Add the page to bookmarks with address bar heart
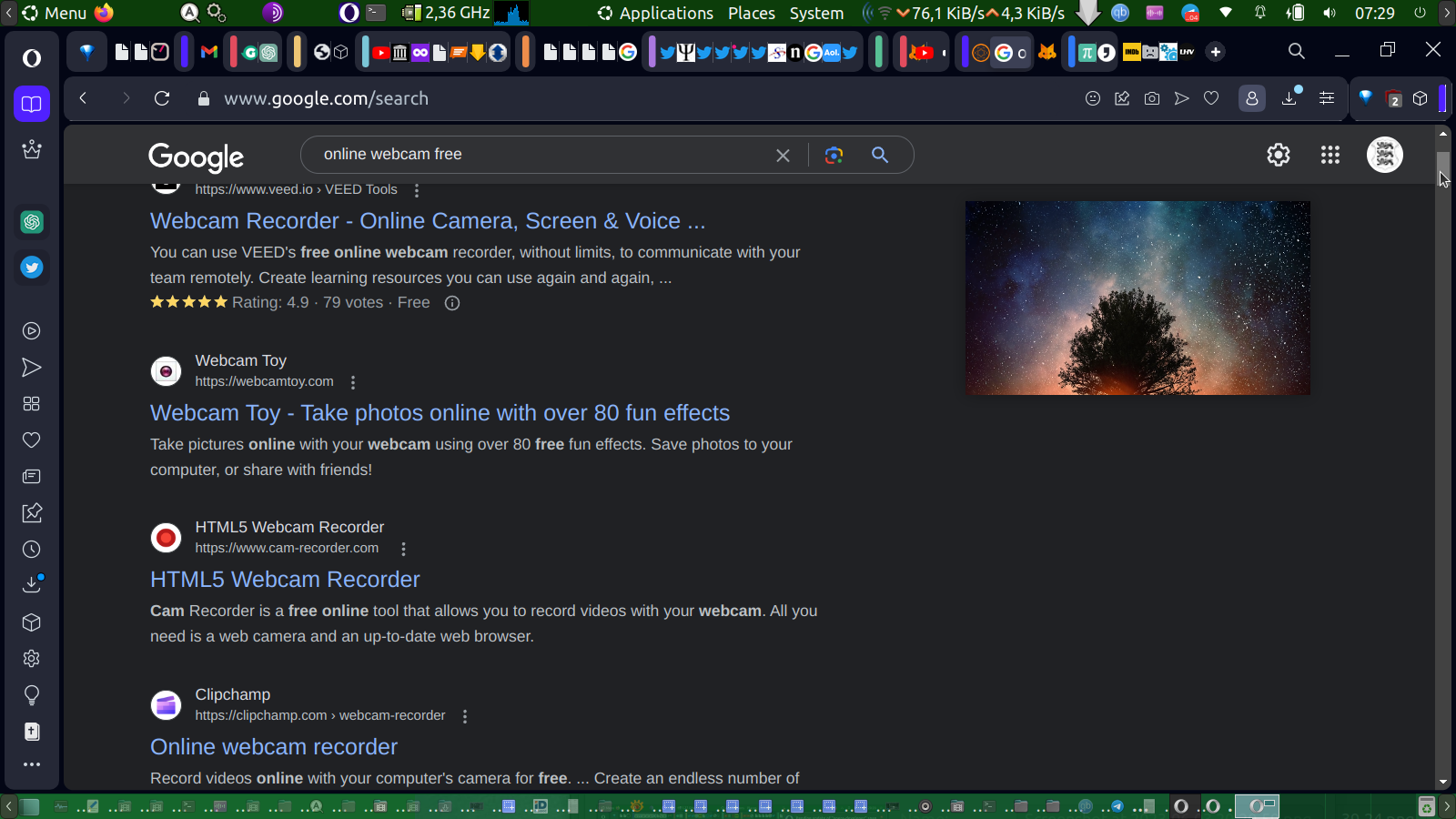Screen dimensions: 1456x819 (x=1211, y=98)
